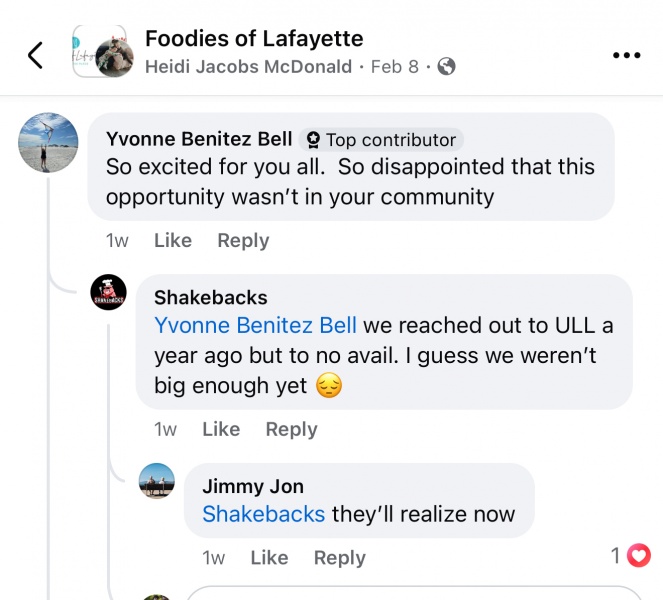Tap Jimmy Jon's profile picture

click(x=157, y=481)
